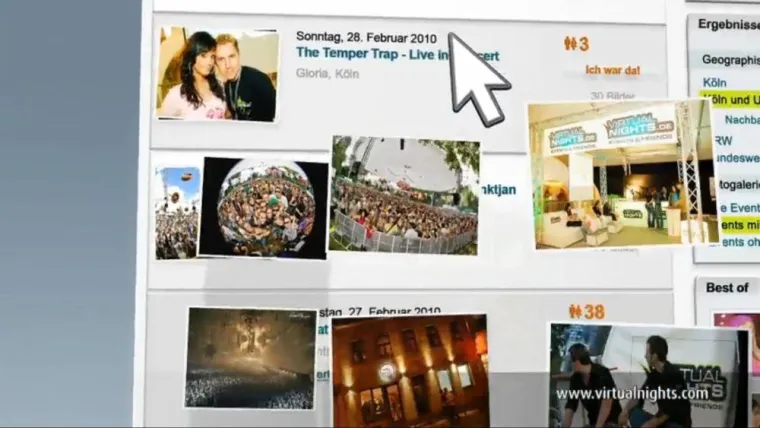The height and width of the screenshot is (428, 760).
Task: Click the Virtual Nights booth photo
Action: (622, 173)
